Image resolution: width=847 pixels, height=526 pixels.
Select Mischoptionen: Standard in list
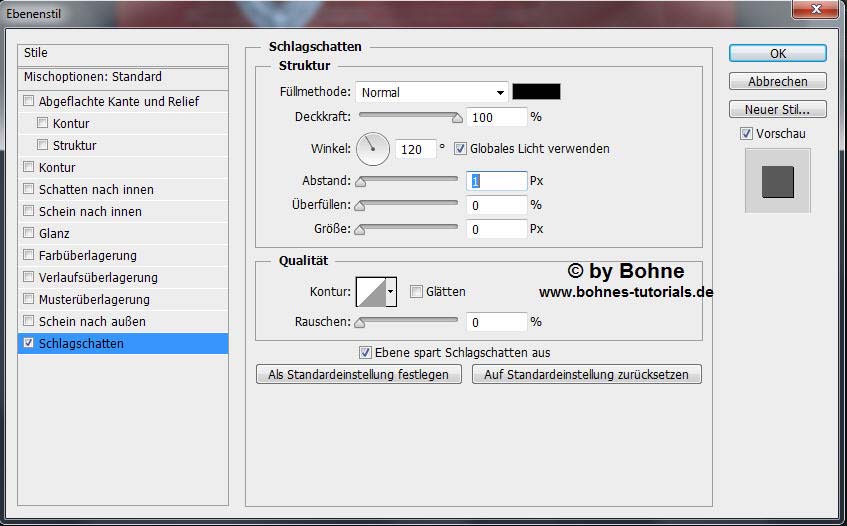click(93, 77)
